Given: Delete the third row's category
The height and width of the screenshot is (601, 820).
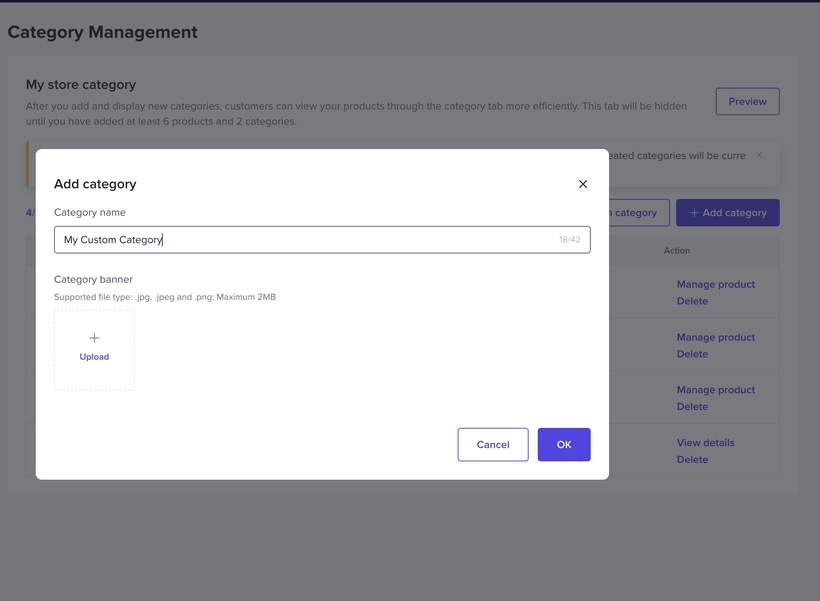Looking at the screenshot, I should pos(692,407).
